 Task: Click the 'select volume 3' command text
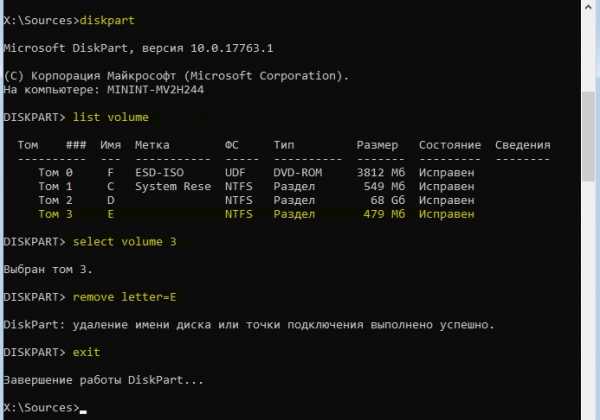coord(124,242)
